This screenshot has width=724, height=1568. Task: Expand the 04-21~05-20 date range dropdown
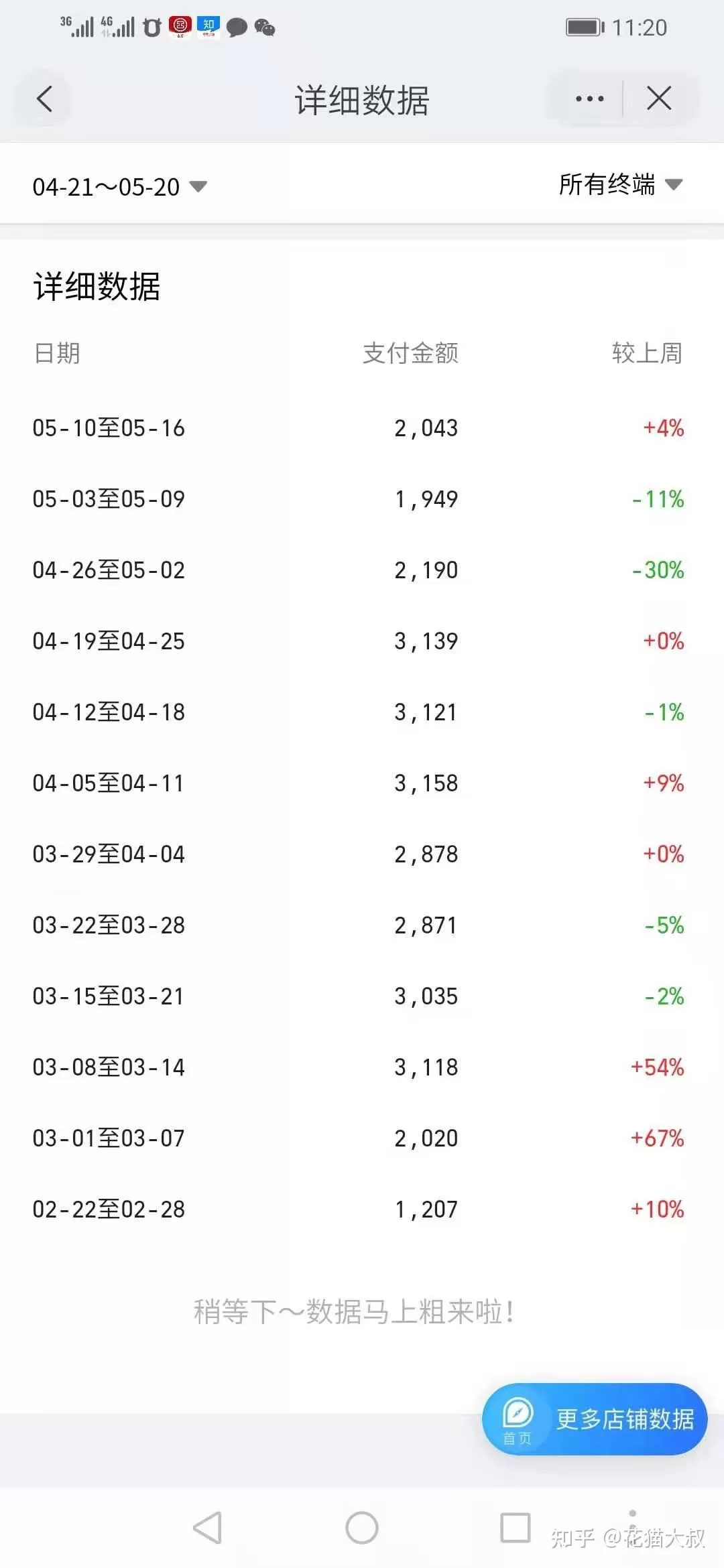click(107, 186)
